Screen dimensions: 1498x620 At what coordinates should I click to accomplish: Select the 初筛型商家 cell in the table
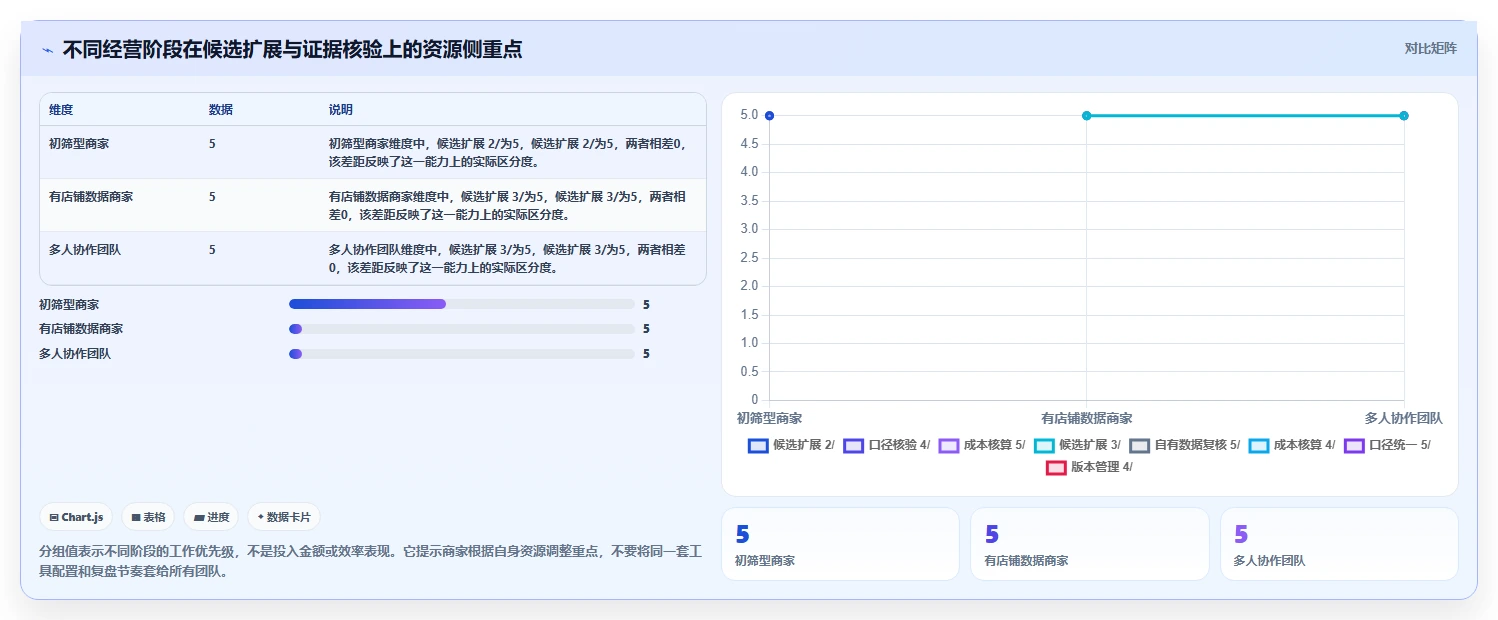point(79,144)
